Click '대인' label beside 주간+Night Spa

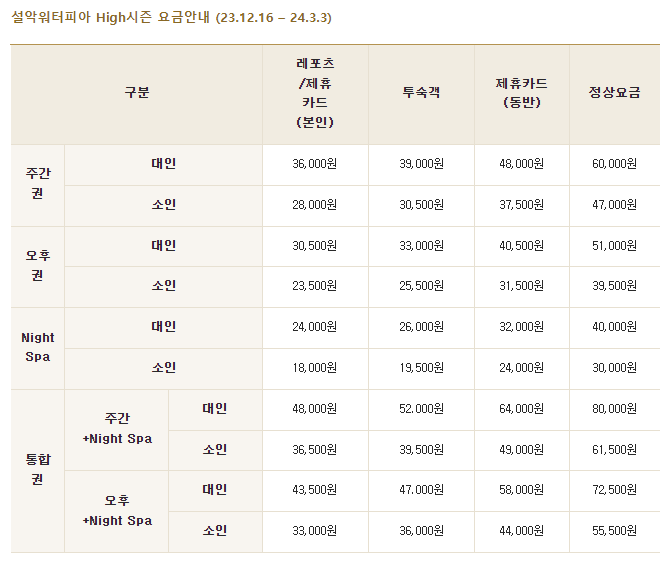[215, 408]
